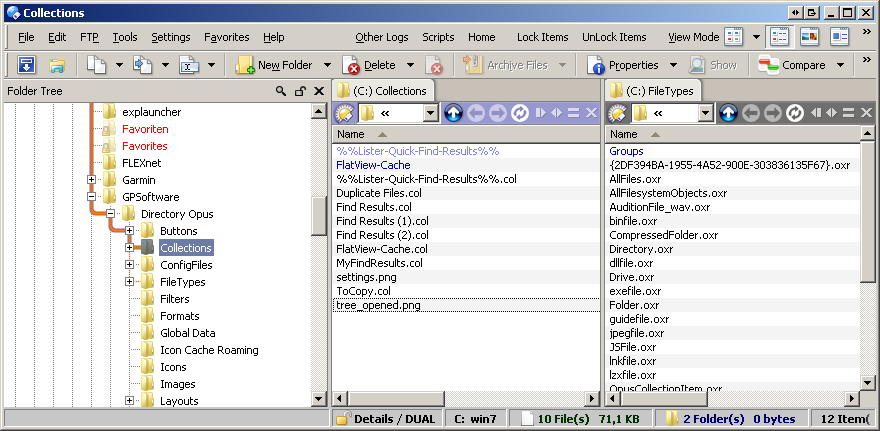
Task: Select the Filters folder in tree
Action: (x=175, y=299)
